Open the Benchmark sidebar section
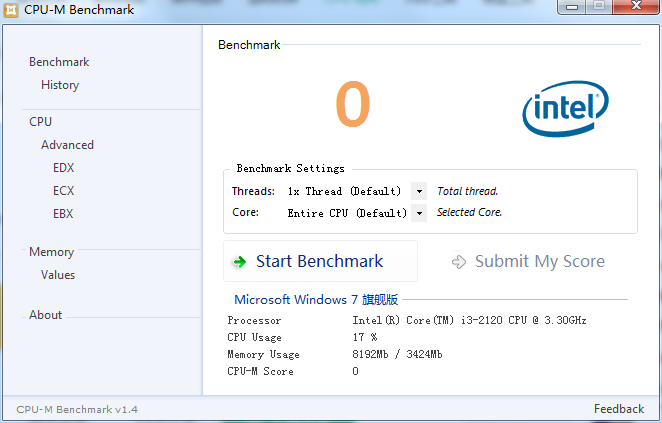Screen dimensions: 662x423 [59, 62]
